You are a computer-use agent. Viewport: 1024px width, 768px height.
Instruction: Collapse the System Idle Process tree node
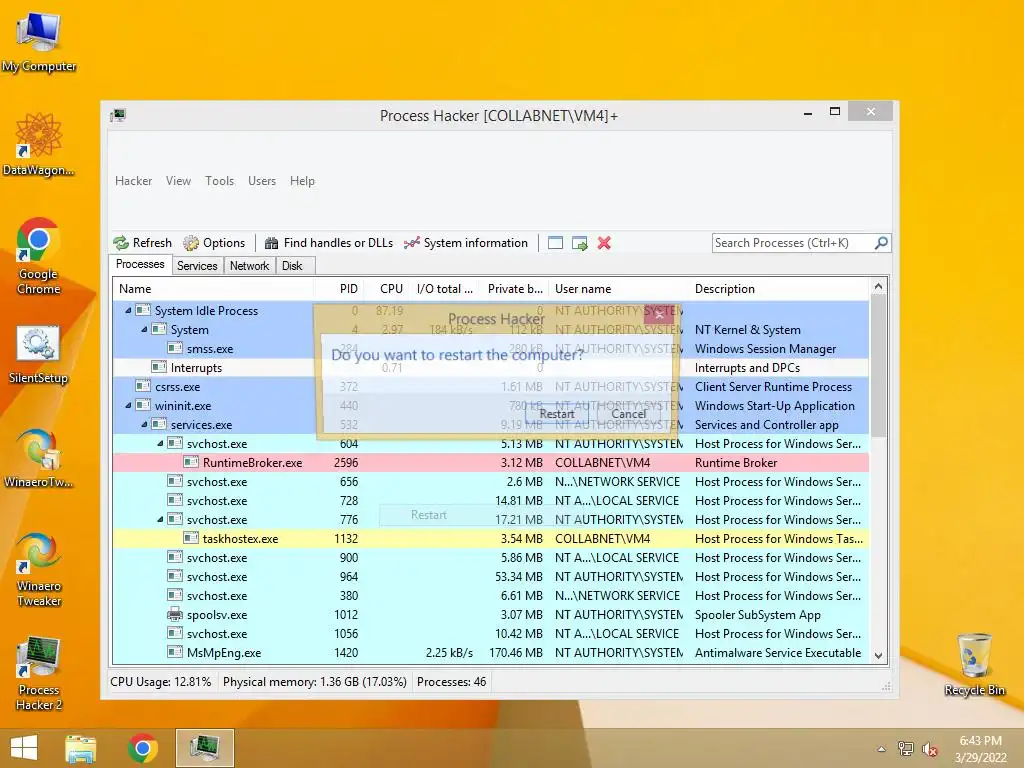click(x=128, y=311)
